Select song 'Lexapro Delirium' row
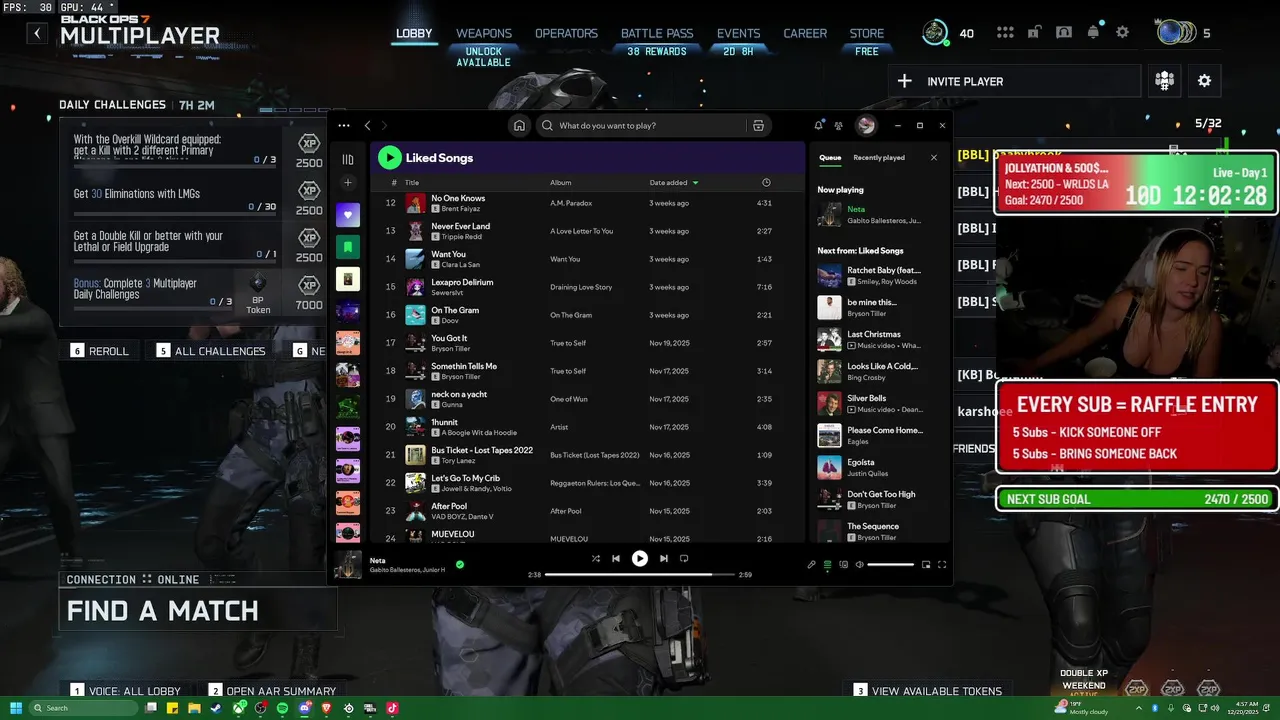 [x=587, y=287]
